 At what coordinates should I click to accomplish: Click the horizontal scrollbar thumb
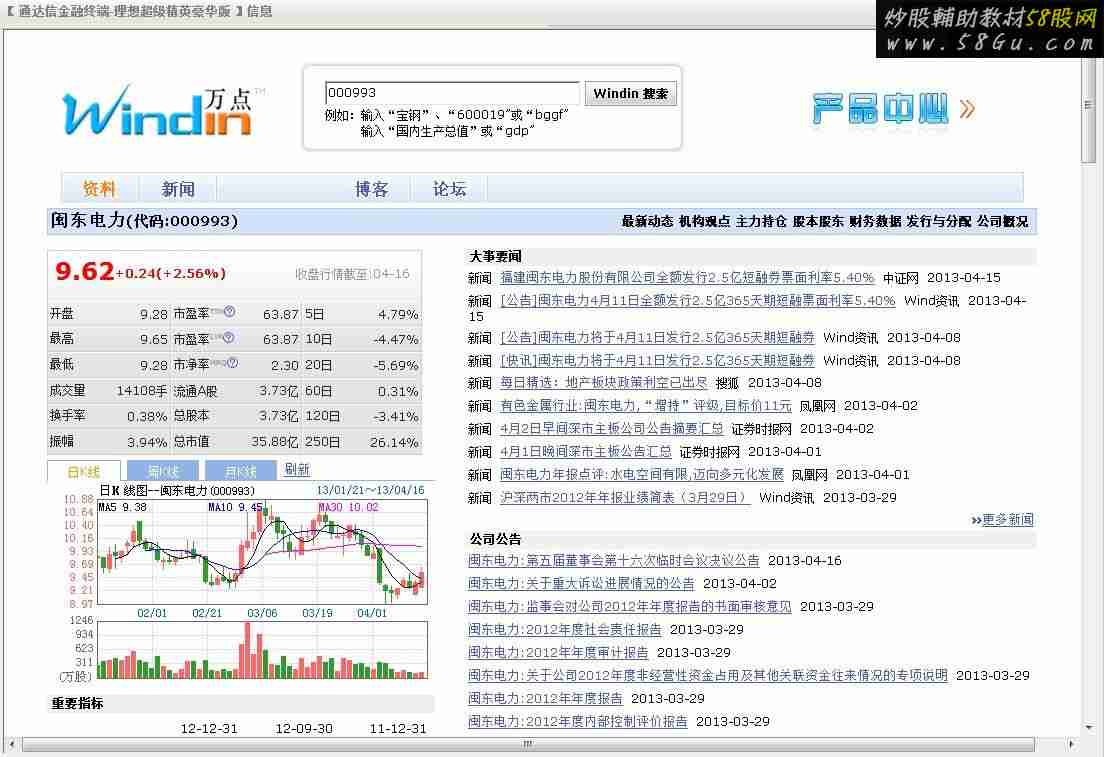[x=528, y=744]
